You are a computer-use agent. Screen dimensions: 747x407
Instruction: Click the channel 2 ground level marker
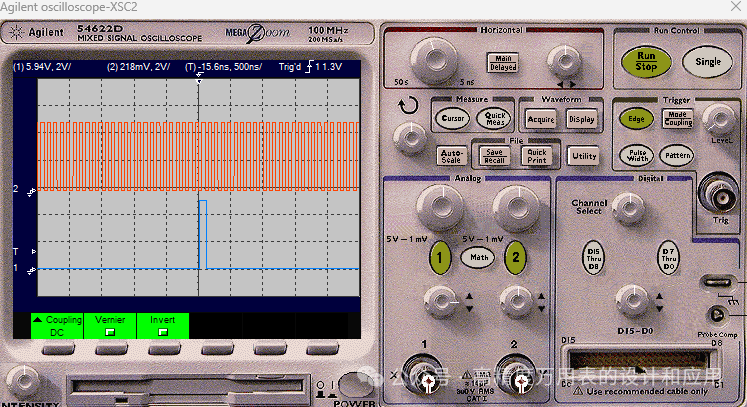31,192
